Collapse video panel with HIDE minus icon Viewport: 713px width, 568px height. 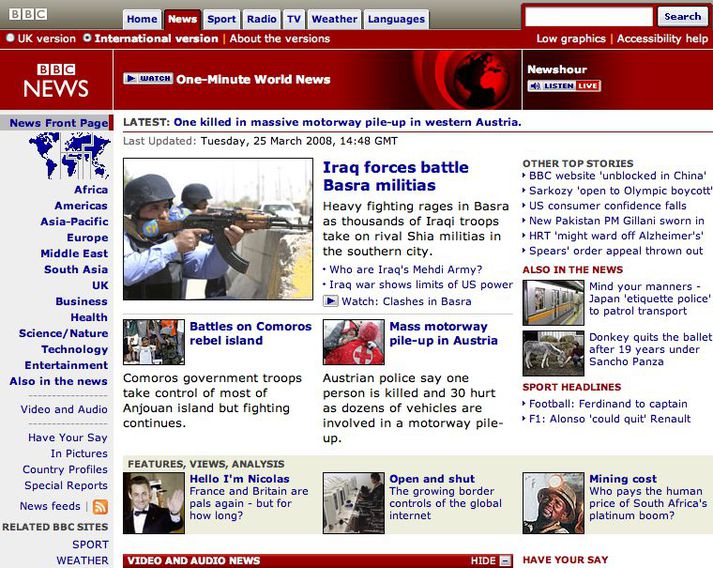click(x=505, y=561)
